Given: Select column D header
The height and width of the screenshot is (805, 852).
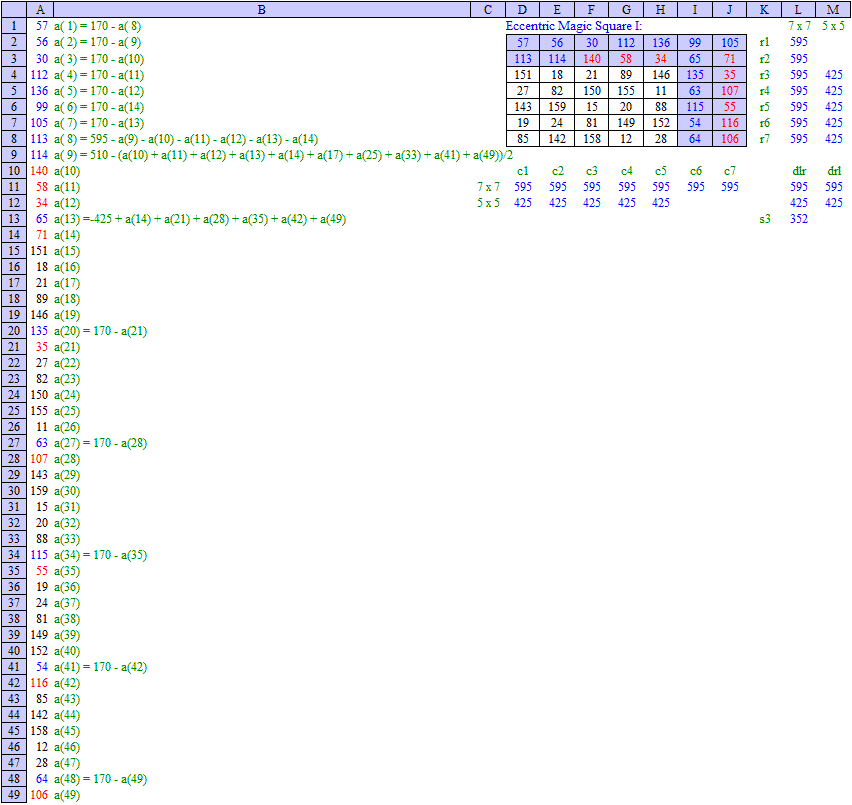Looking at the screenshot, I should click(x=522, y=9).
